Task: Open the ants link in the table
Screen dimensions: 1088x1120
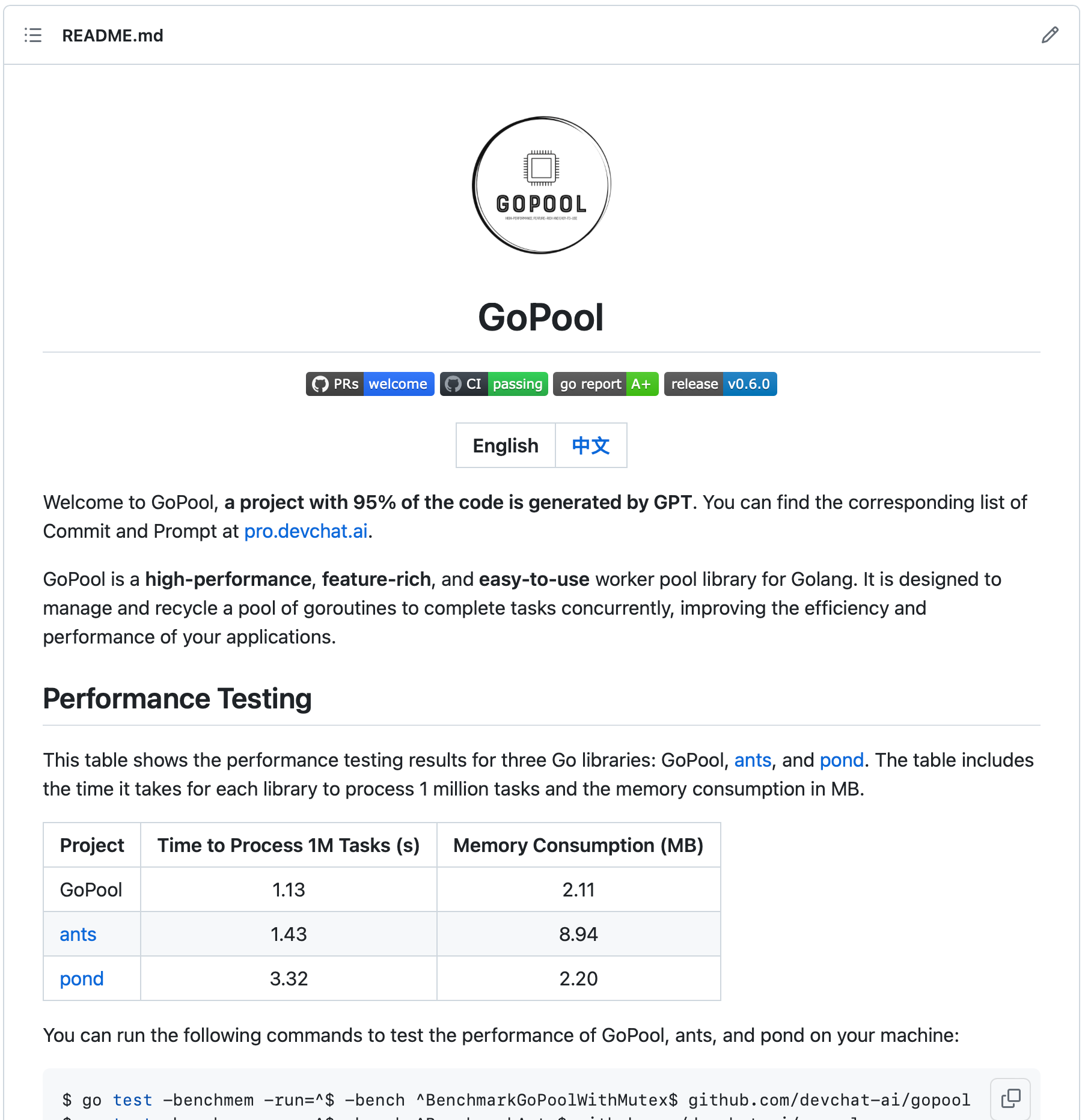Action: [x=78, y=934]
